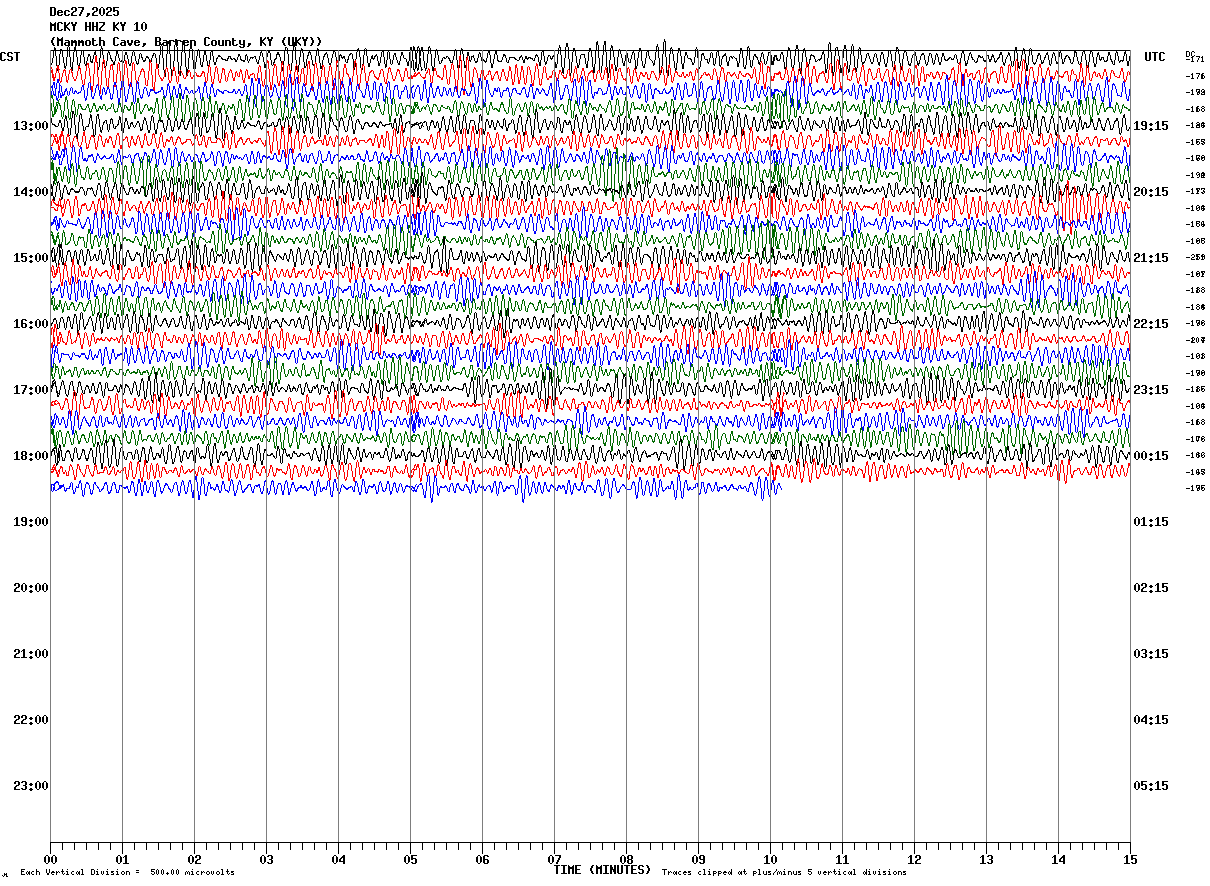The height and width of the screenshot is (886, 1210).
Task: Select the 15:00 CST time label
Action: (x=31, y=258)
